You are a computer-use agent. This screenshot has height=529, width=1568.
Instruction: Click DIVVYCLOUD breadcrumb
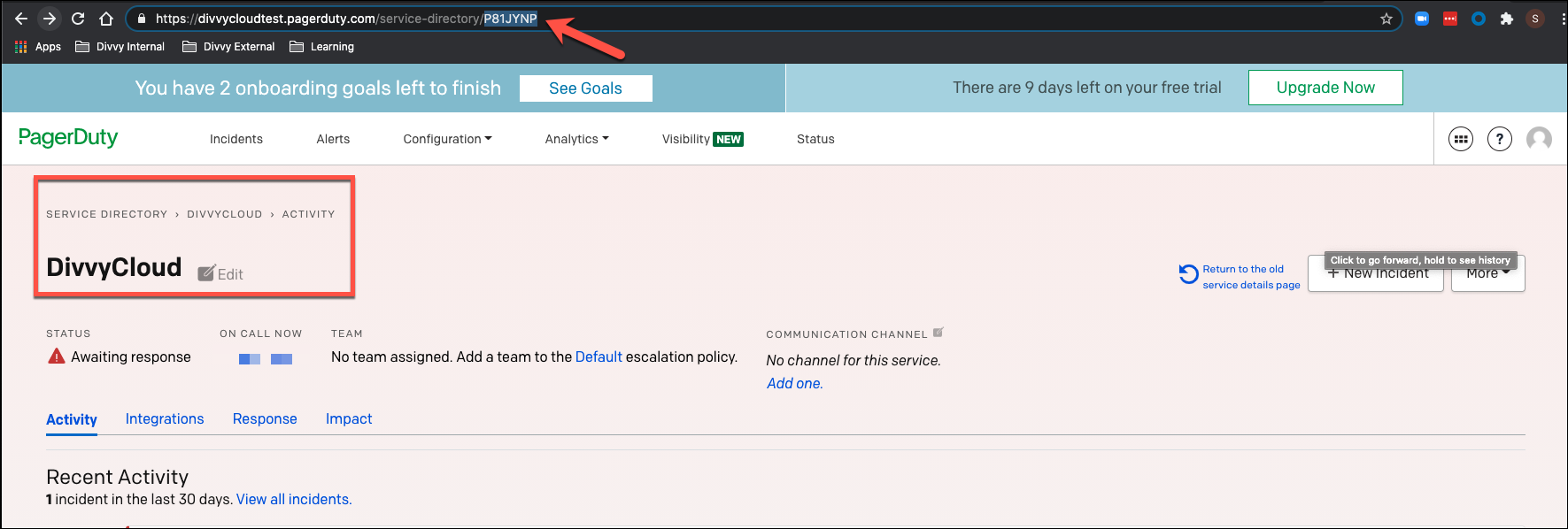pyautogui.click(x=224, y=214)
